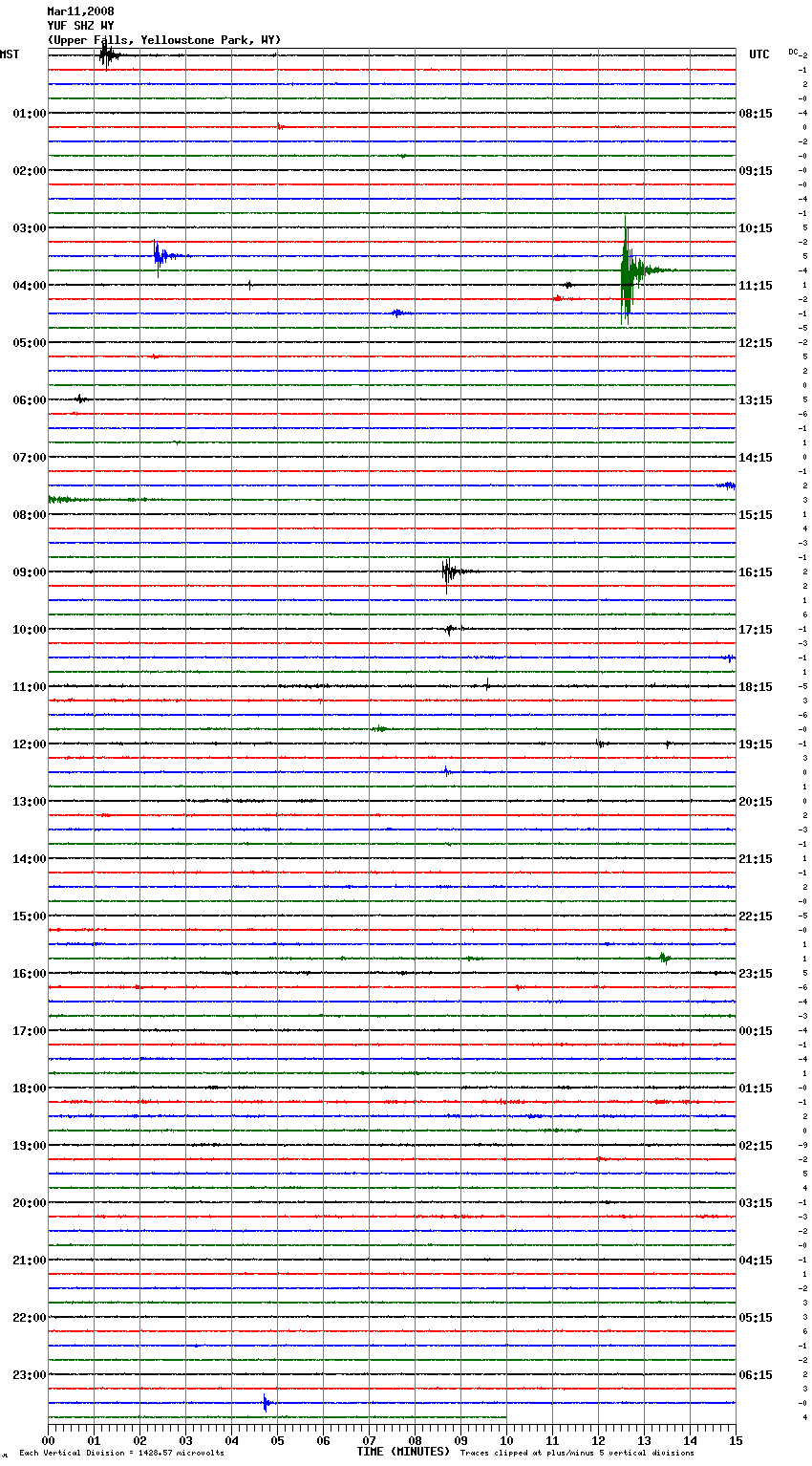Click the TIME (MINUTES) axis title
The width and height of the screenshot is (812, 1466).
(x=403, y=1452)
